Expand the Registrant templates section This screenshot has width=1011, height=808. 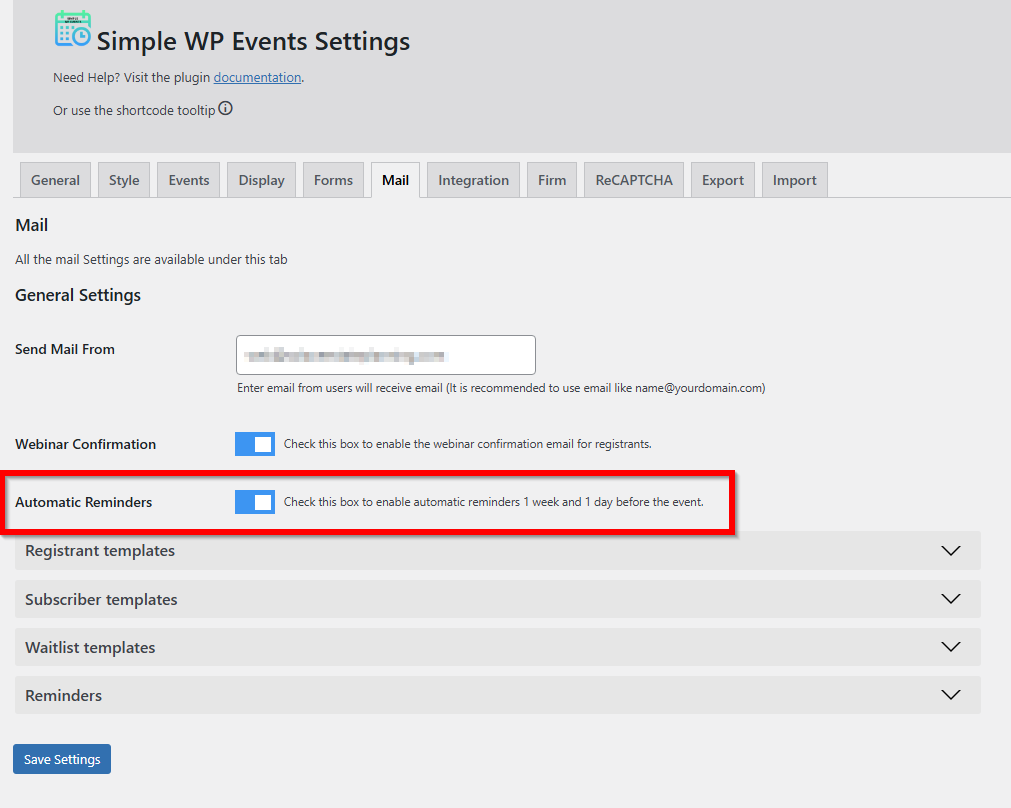click(498, 551)
